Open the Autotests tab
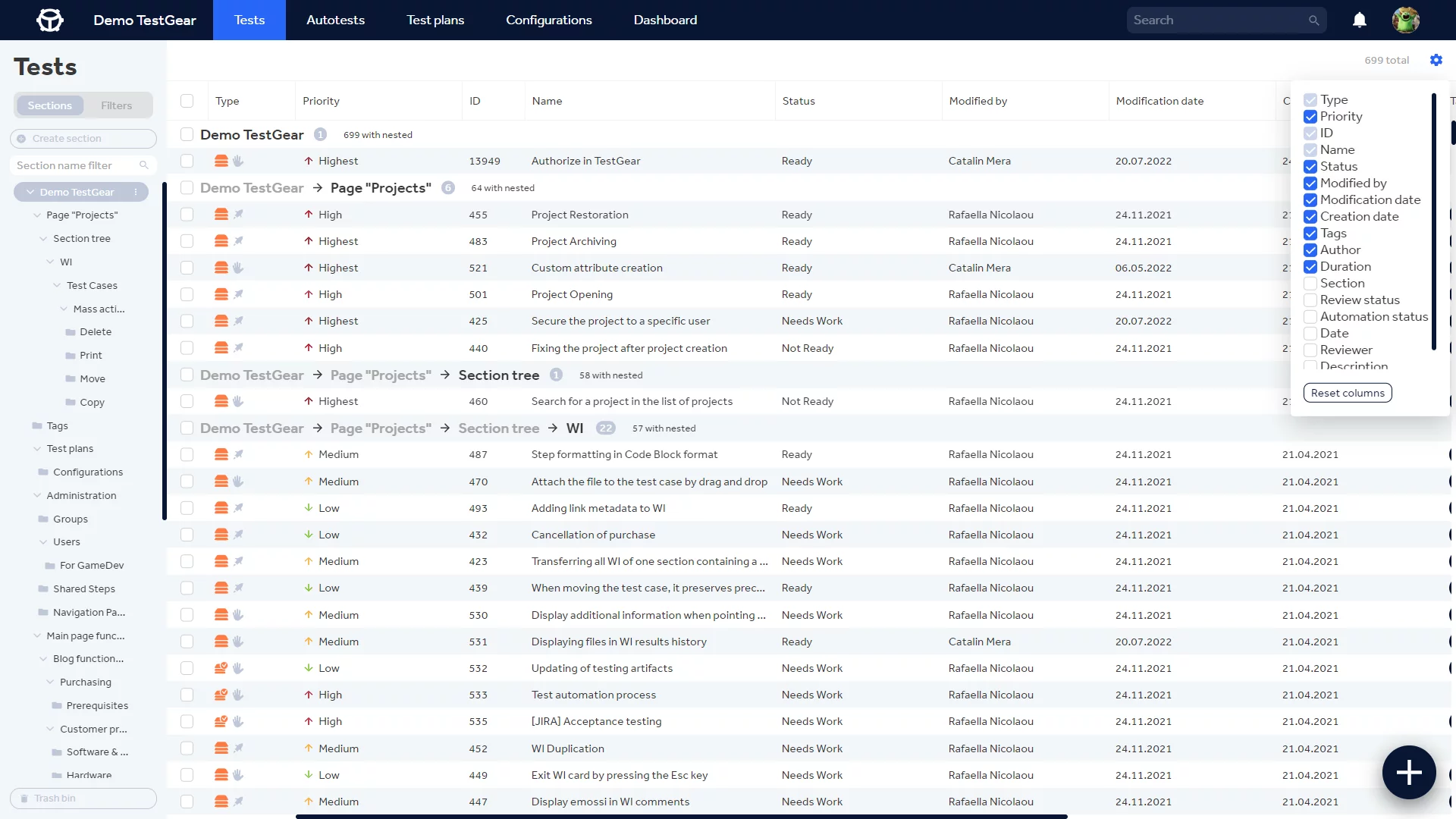 click(335, 20)
